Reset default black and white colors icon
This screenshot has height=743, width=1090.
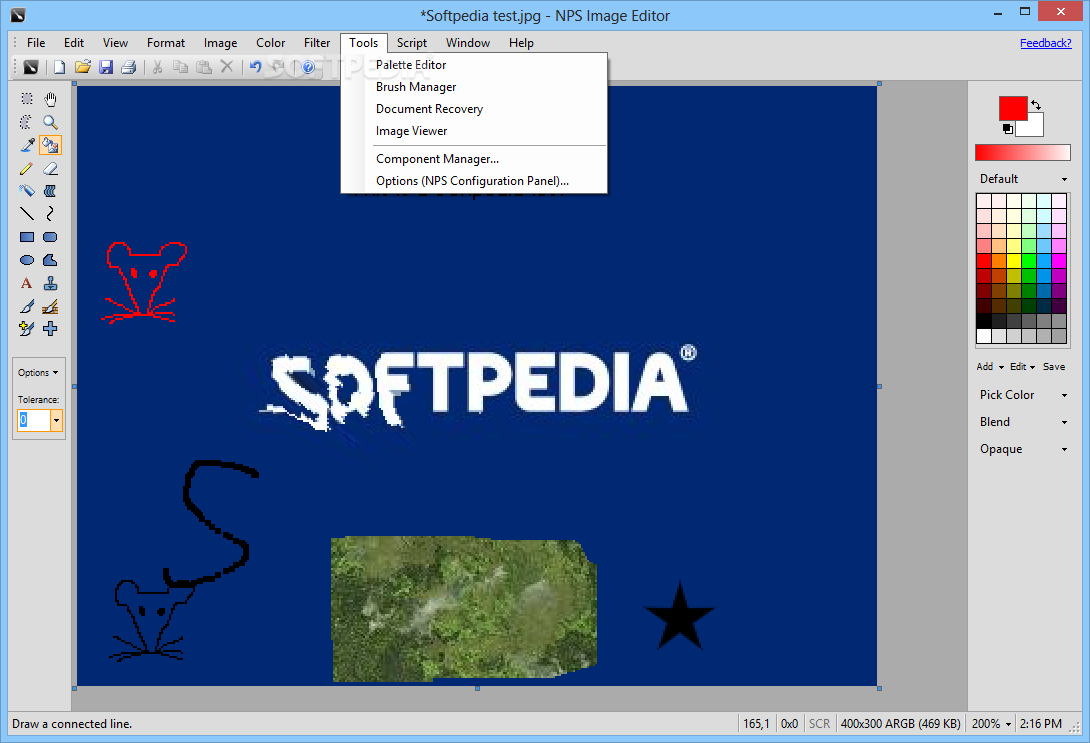click(1007, 129)
